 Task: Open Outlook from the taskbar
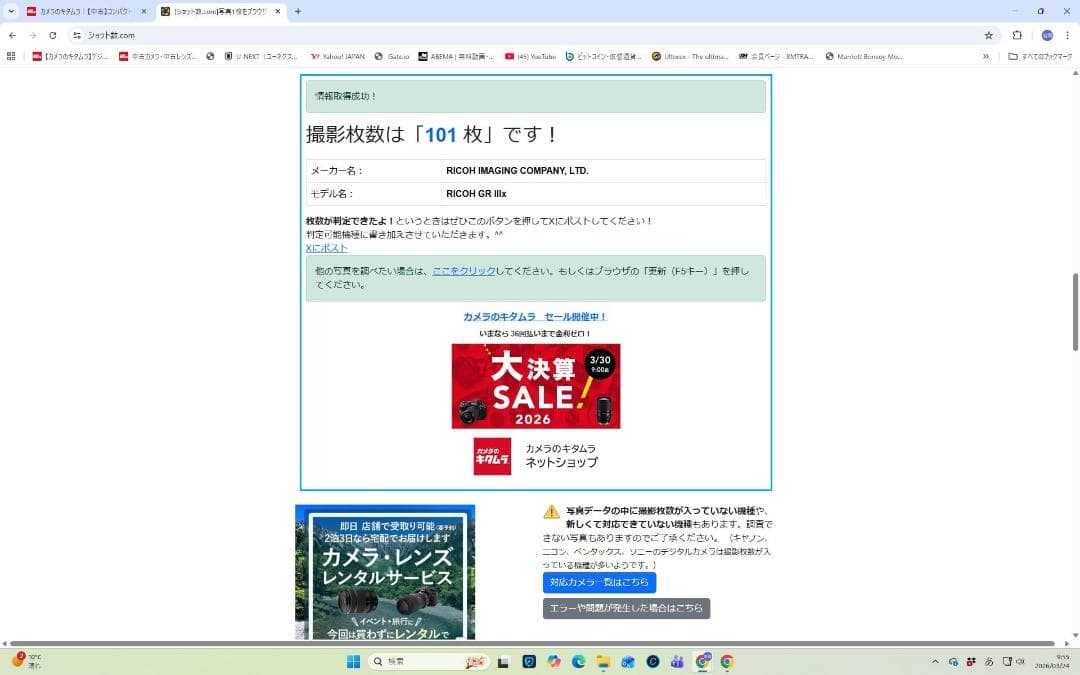628,661
